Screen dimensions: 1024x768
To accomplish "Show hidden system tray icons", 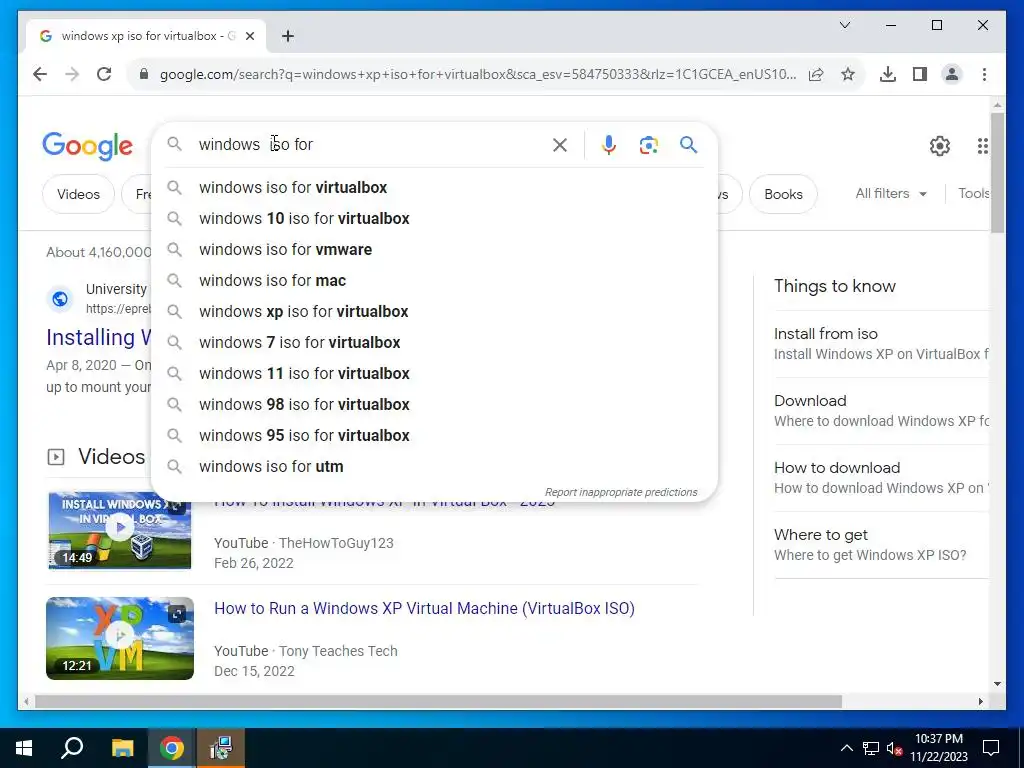I will (x=846, y=748).
